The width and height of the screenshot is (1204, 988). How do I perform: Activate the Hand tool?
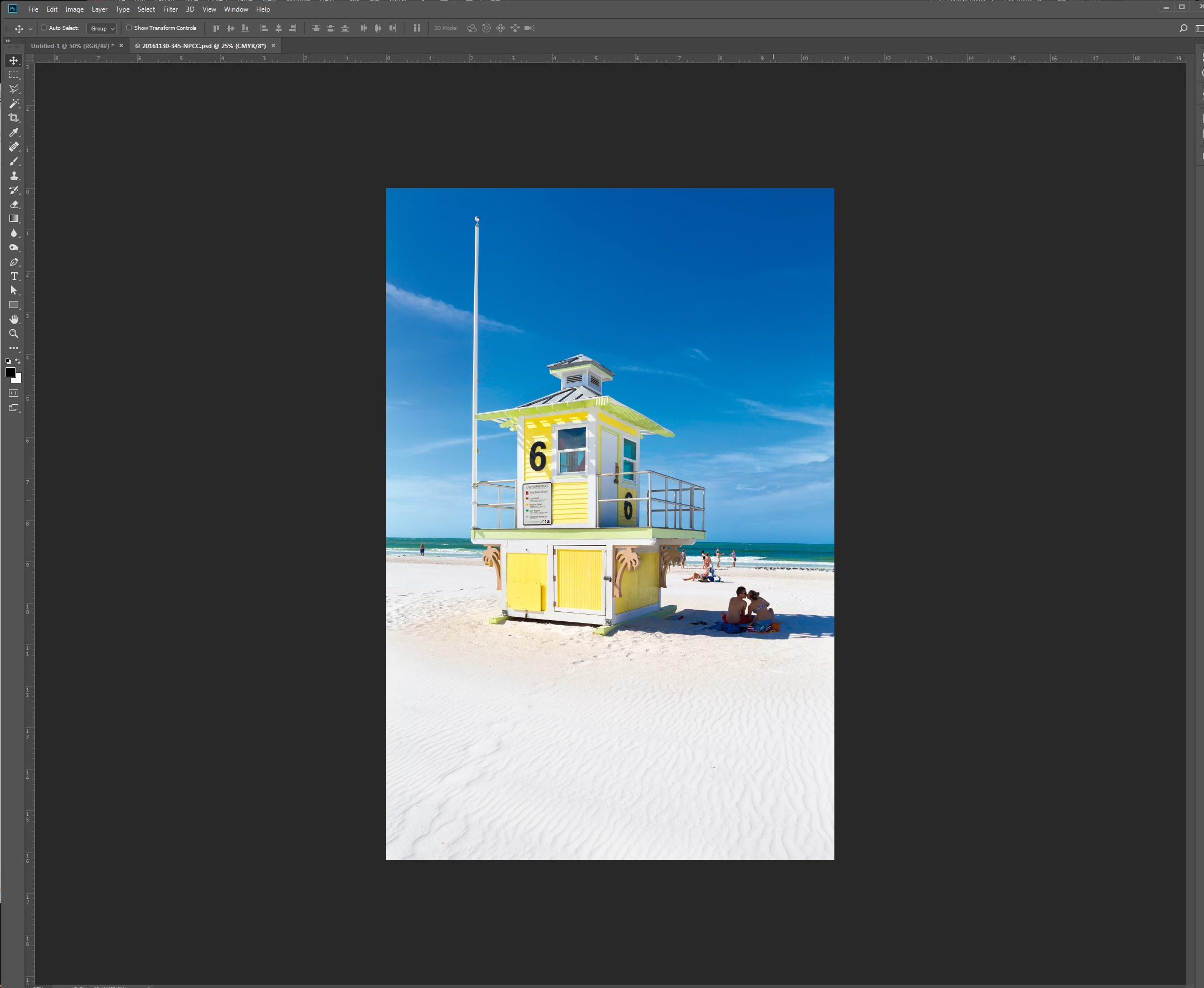(14, 319)
